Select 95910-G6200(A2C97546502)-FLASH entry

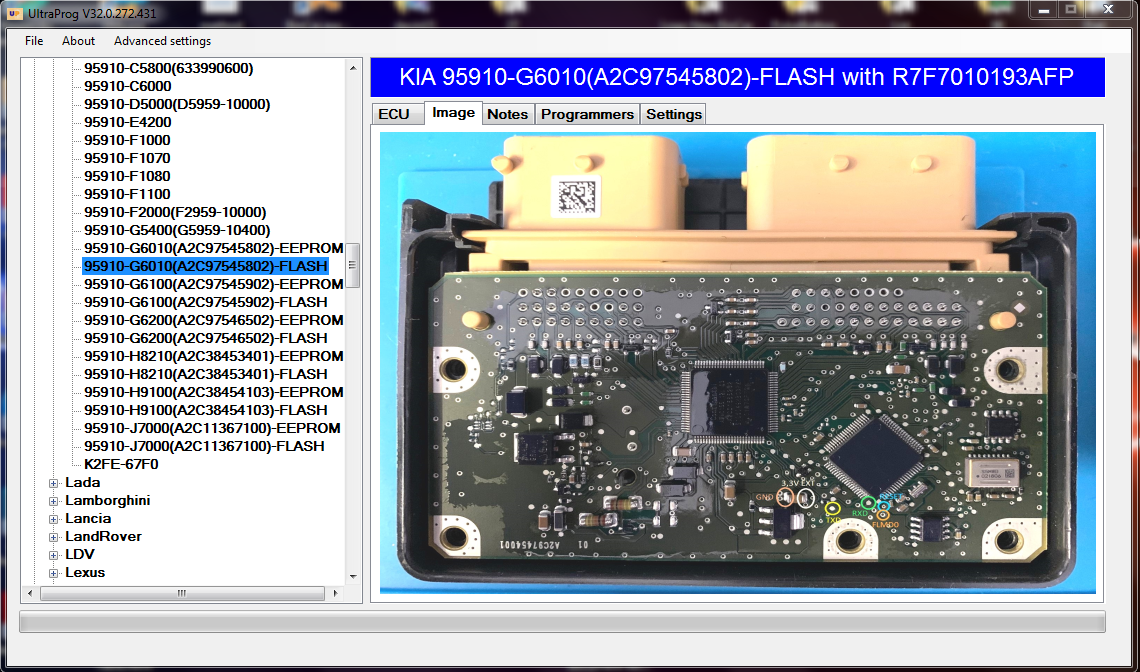[x=206, y=338]
